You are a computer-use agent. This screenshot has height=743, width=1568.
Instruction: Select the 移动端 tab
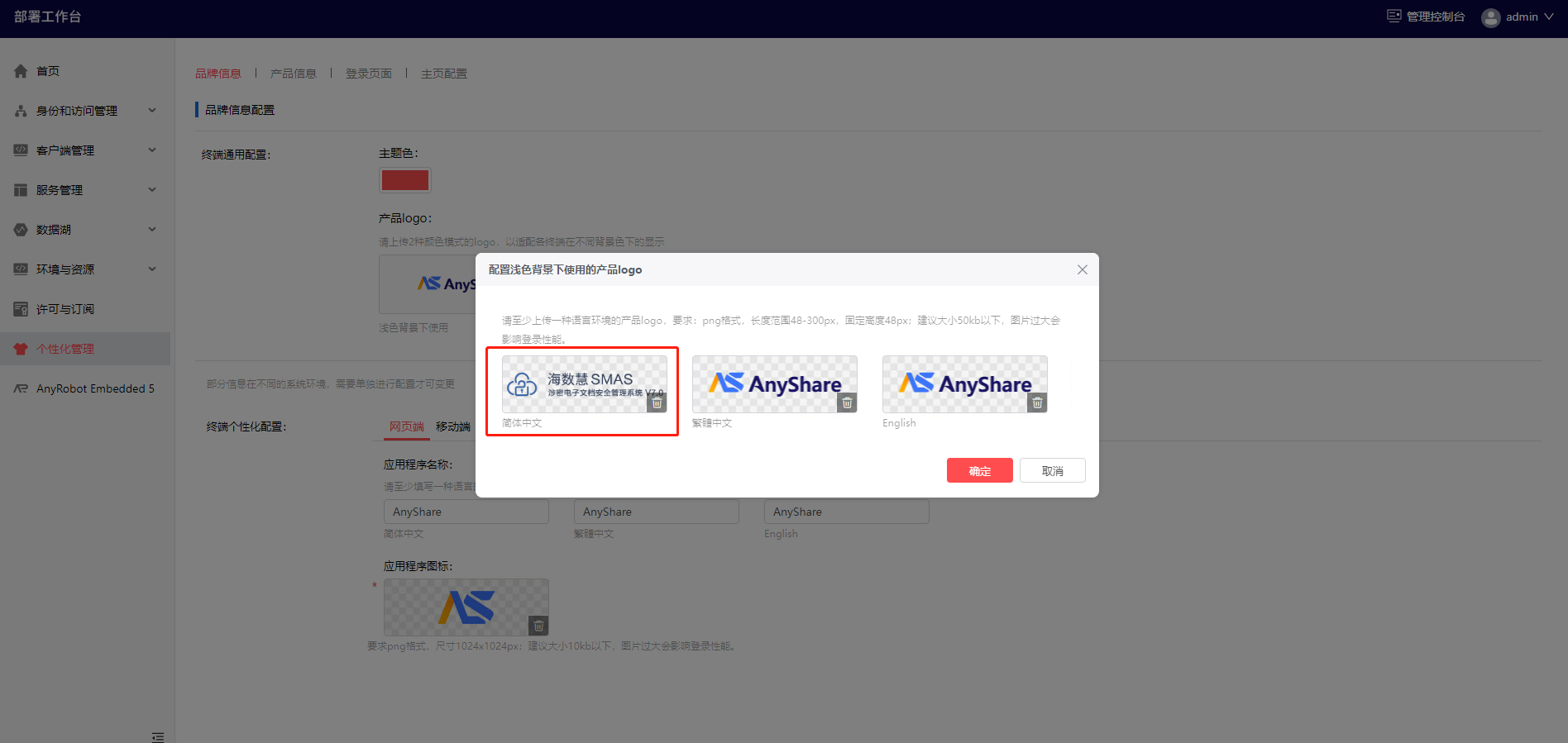point(453,426)
